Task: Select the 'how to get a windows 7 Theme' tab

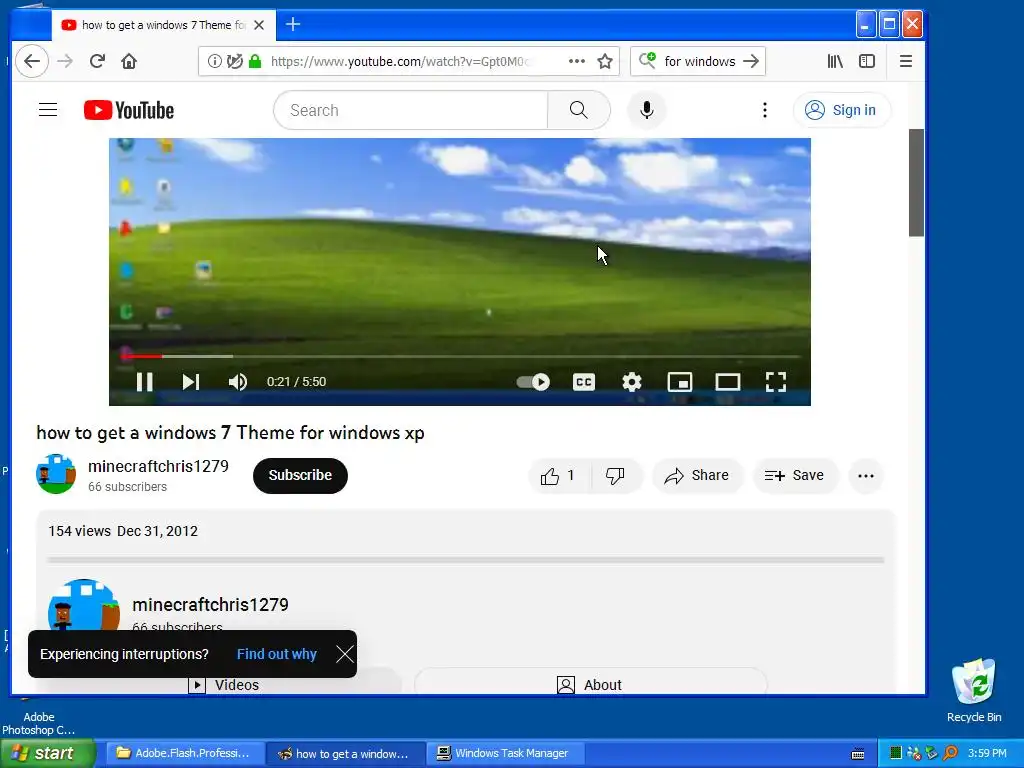Action: pos(163,25)
